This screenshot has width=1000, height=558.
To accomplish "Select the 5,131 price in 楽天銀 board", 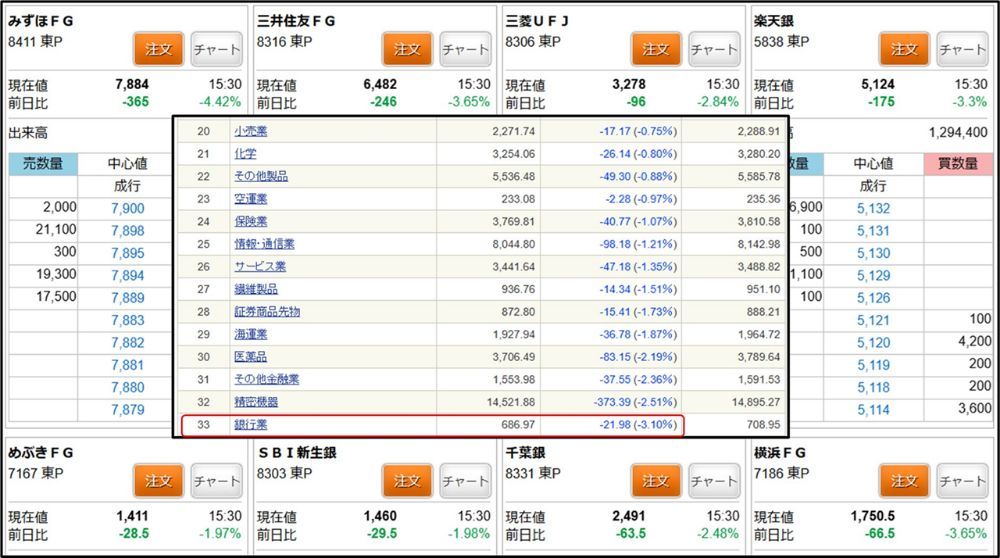I will pos(873,231).
